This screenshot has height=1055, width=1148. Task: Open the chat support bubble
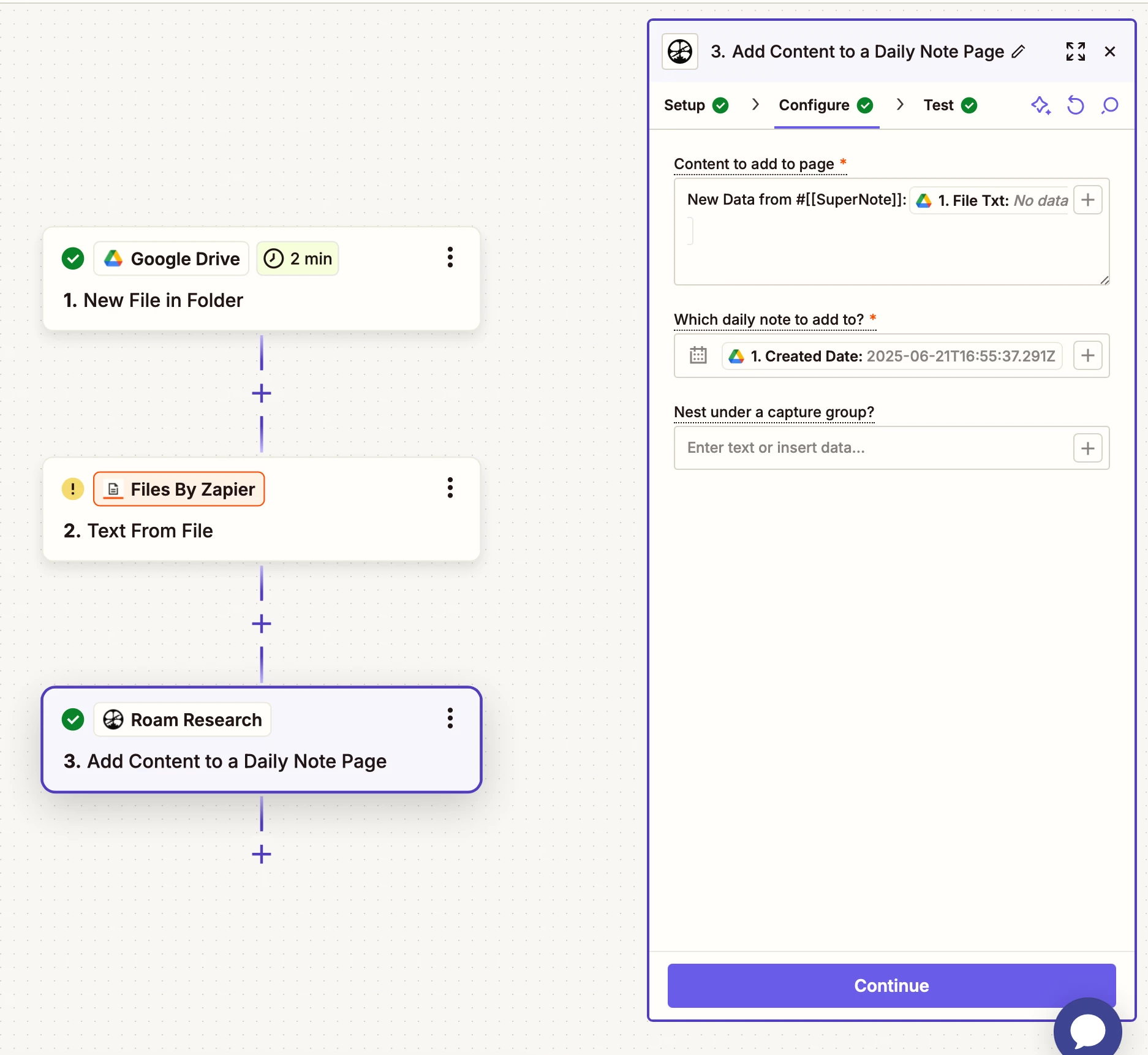(1088, 1030)
